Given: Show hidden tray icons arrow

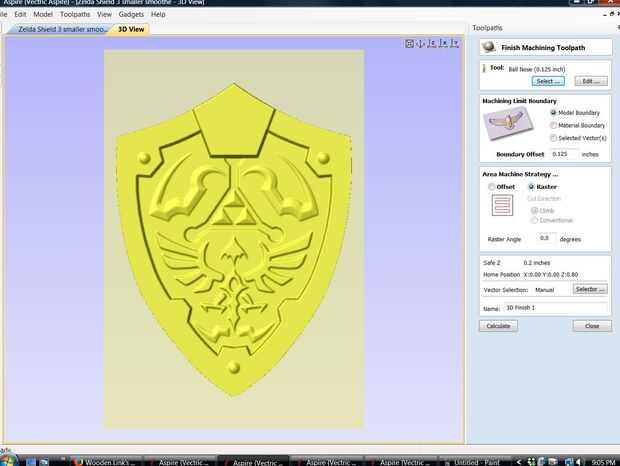Looking at the screenshot, I should pos(519,461).
